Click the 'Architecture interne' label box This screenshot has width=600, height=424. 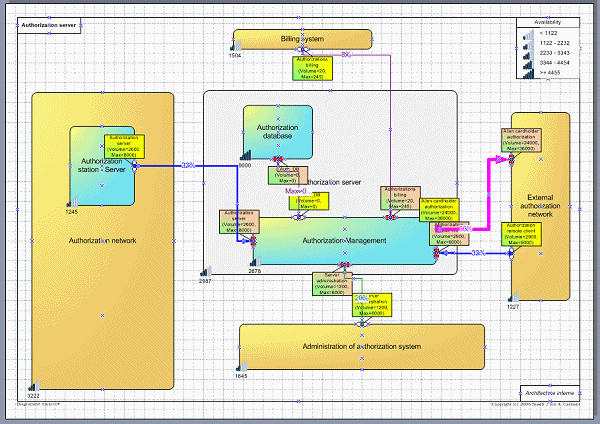click(x=550, y=393)
